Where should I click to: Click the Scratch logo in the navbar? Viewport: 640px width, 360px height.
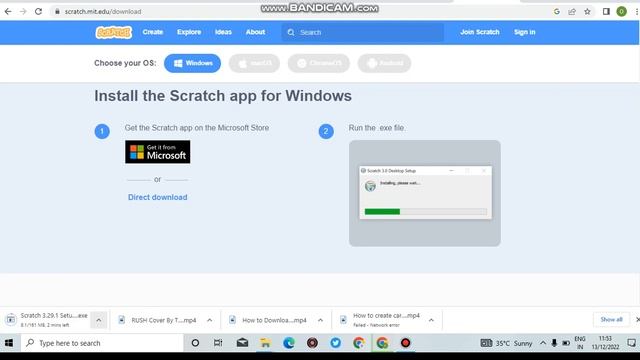[x=113, y=32]
